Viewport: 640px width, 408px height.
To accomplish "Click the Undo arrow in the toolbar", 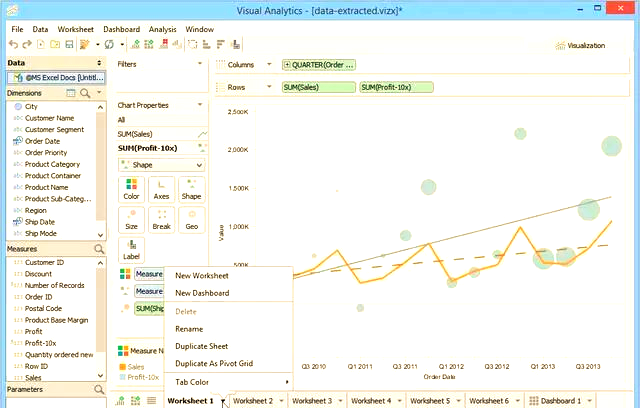I will [13, 44].
